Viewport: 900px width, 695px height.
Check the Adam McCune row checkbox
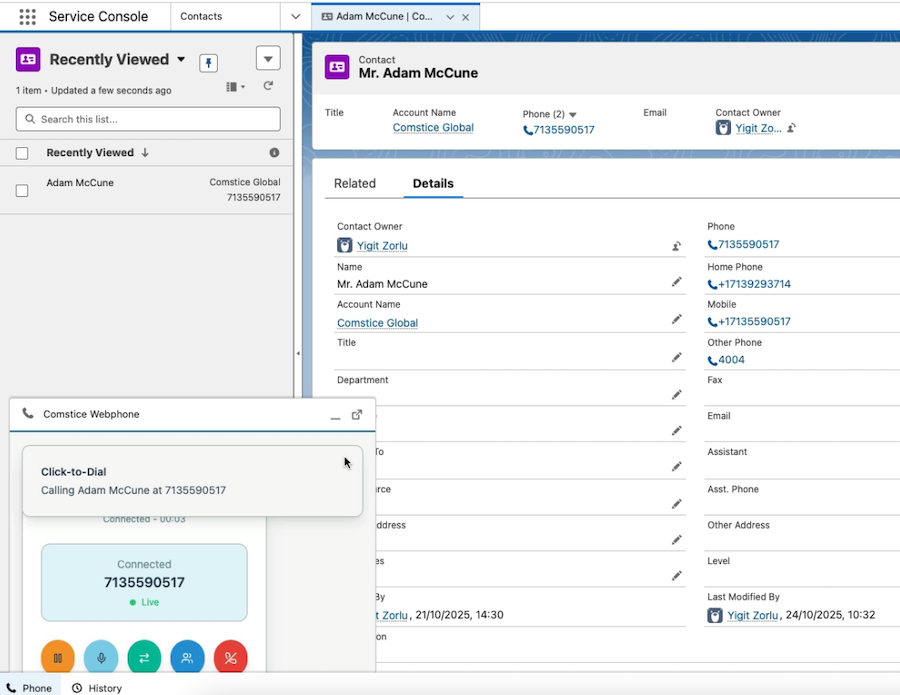click(22, 190)
